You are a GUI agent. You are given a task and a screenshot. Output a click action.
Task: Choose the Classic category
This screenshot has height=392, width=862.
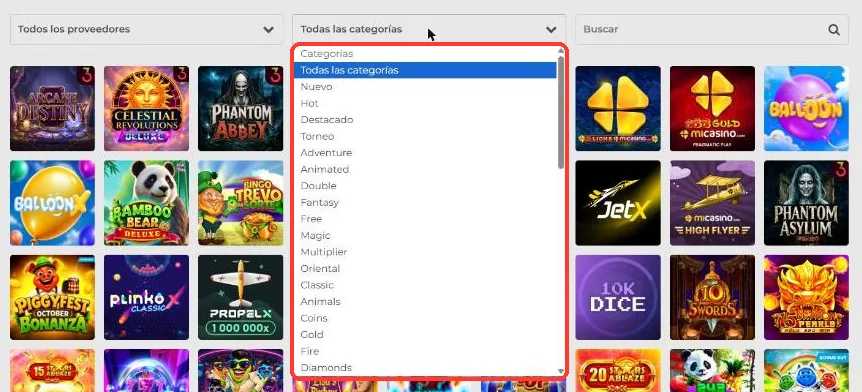point(425,285)
